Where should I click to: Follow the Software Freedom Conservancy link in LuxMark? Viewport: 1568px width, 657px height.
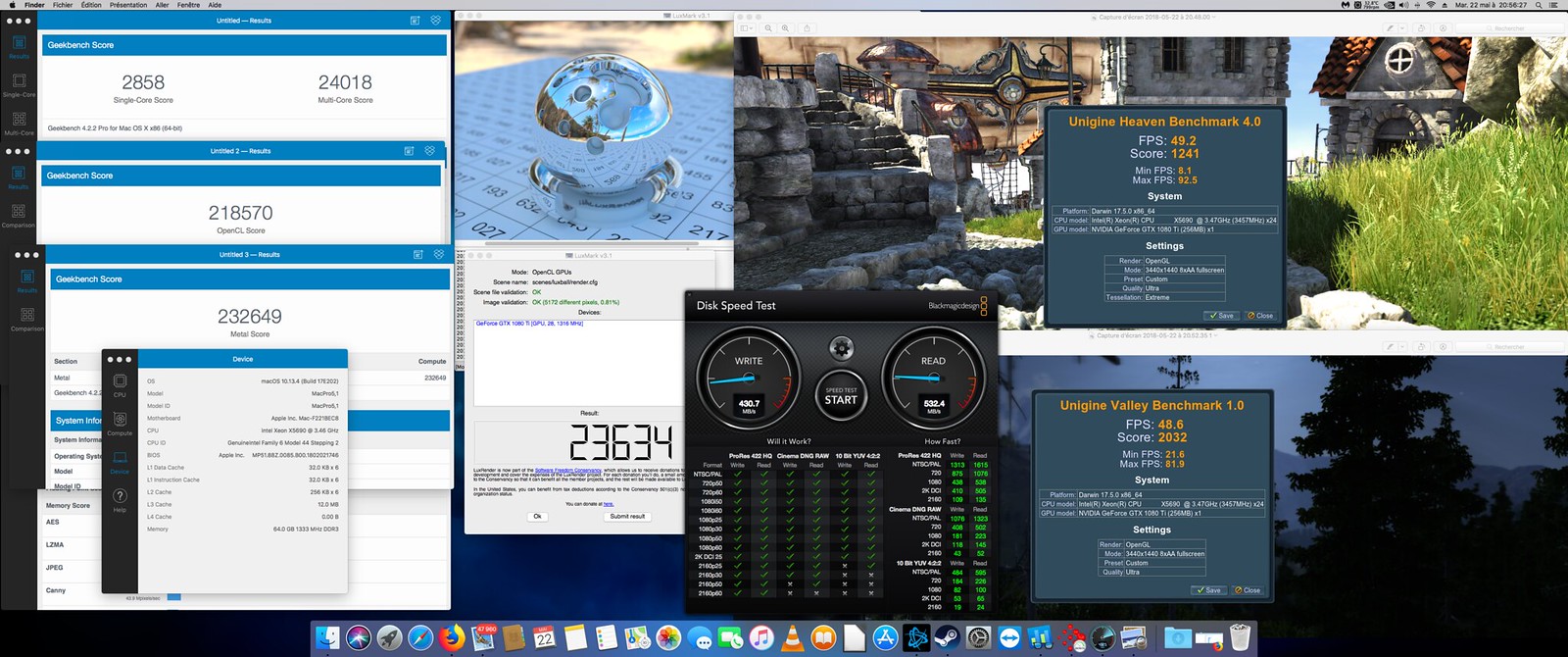point(568,470)
